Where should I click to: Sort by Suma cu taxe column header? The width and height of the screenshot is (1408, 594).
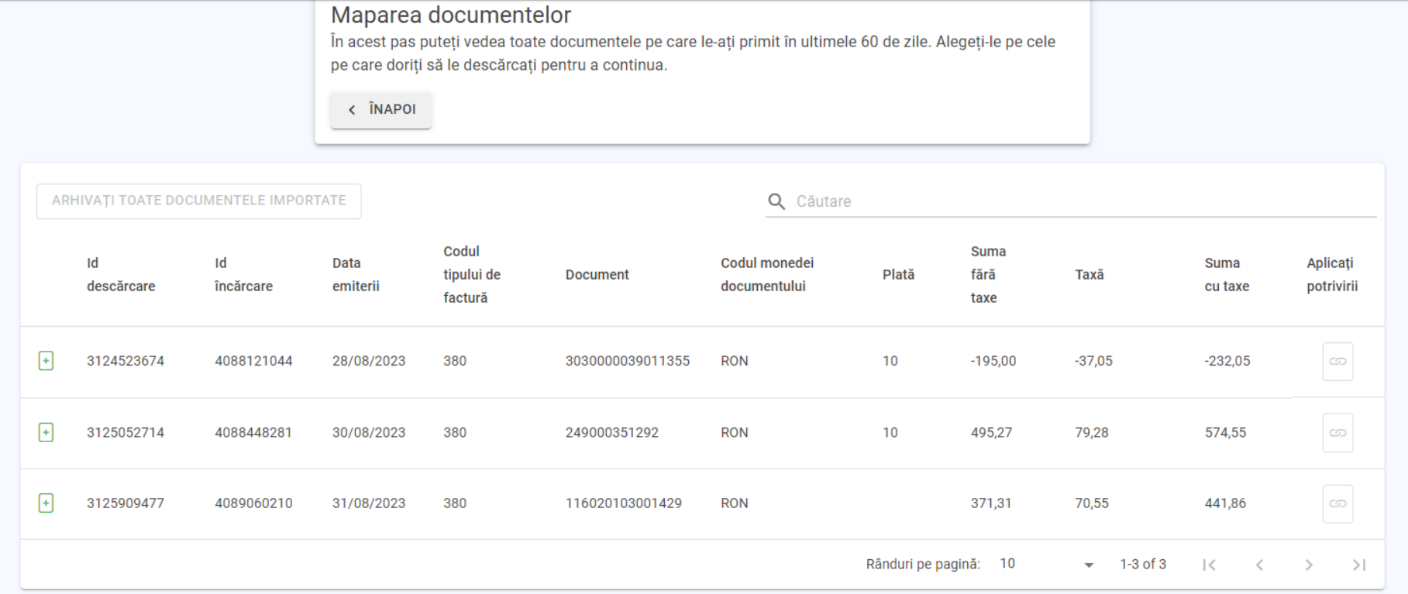click(x=1227, y=274)
